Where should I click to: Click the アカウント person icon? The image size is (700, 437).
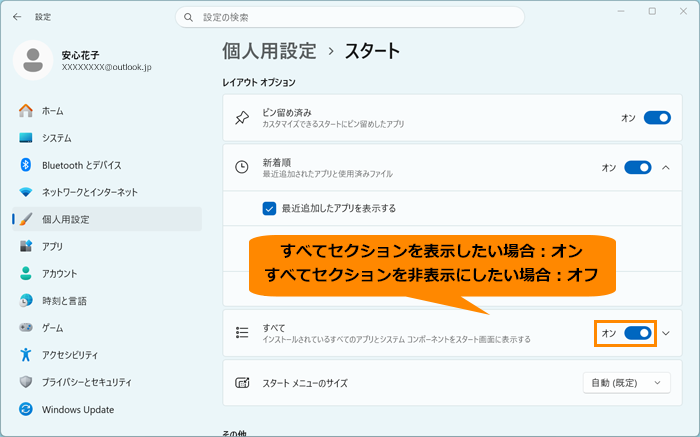click(x=26, y=274)
